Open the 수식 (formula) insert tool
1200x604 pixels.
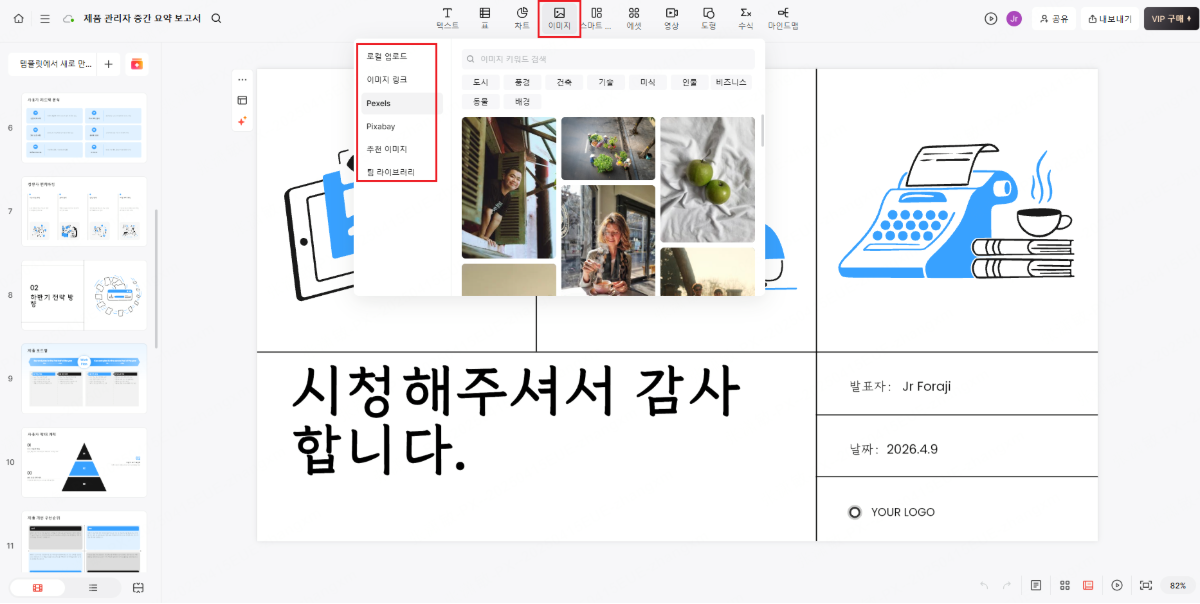tap(745, 18)
